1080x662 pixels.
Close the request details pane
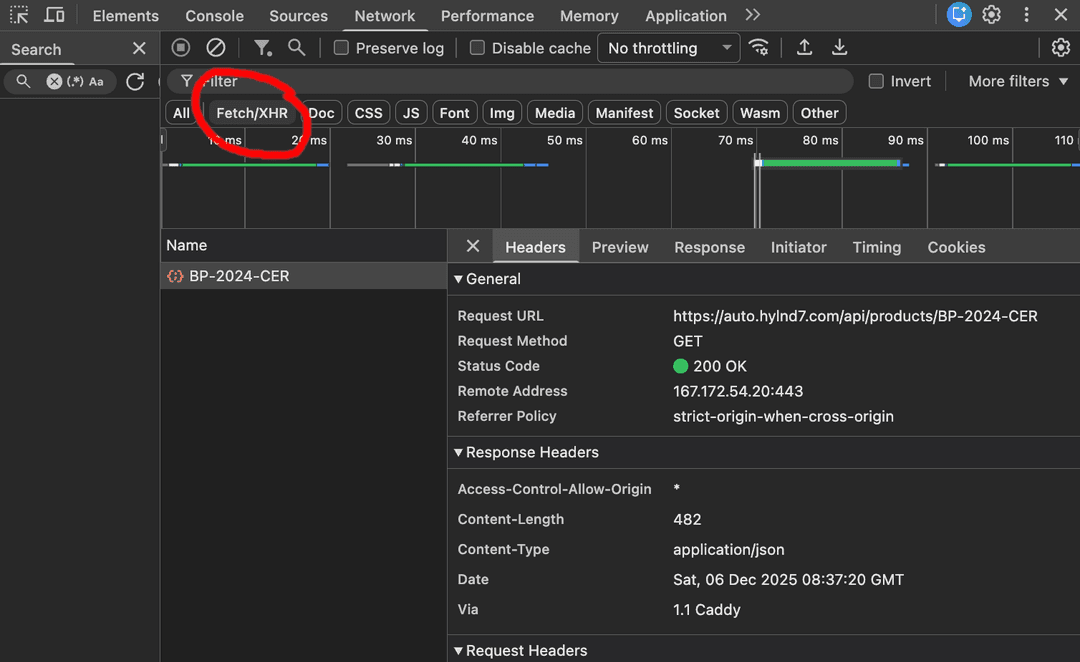pyautogui.click(x=472, y=246)
